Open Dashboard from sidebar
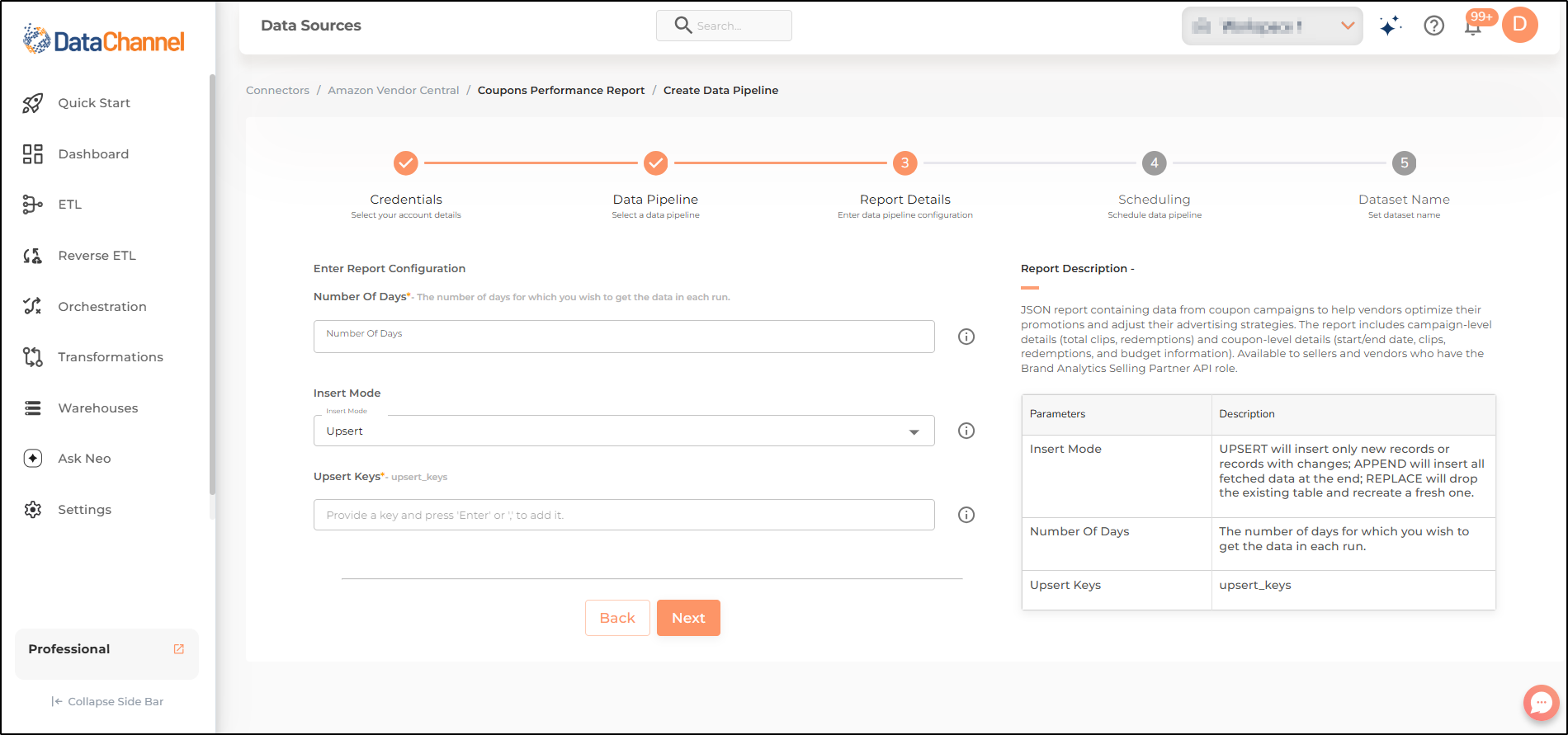Image resolution: width=1568 pixels, height=735 pixels. coord(93,154)
